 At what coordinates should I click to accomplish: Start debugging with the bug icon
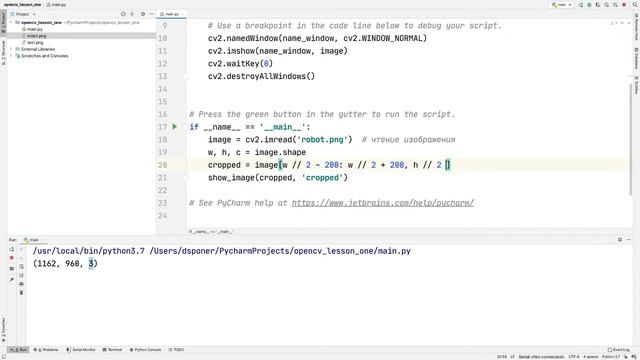click(589, 5)
